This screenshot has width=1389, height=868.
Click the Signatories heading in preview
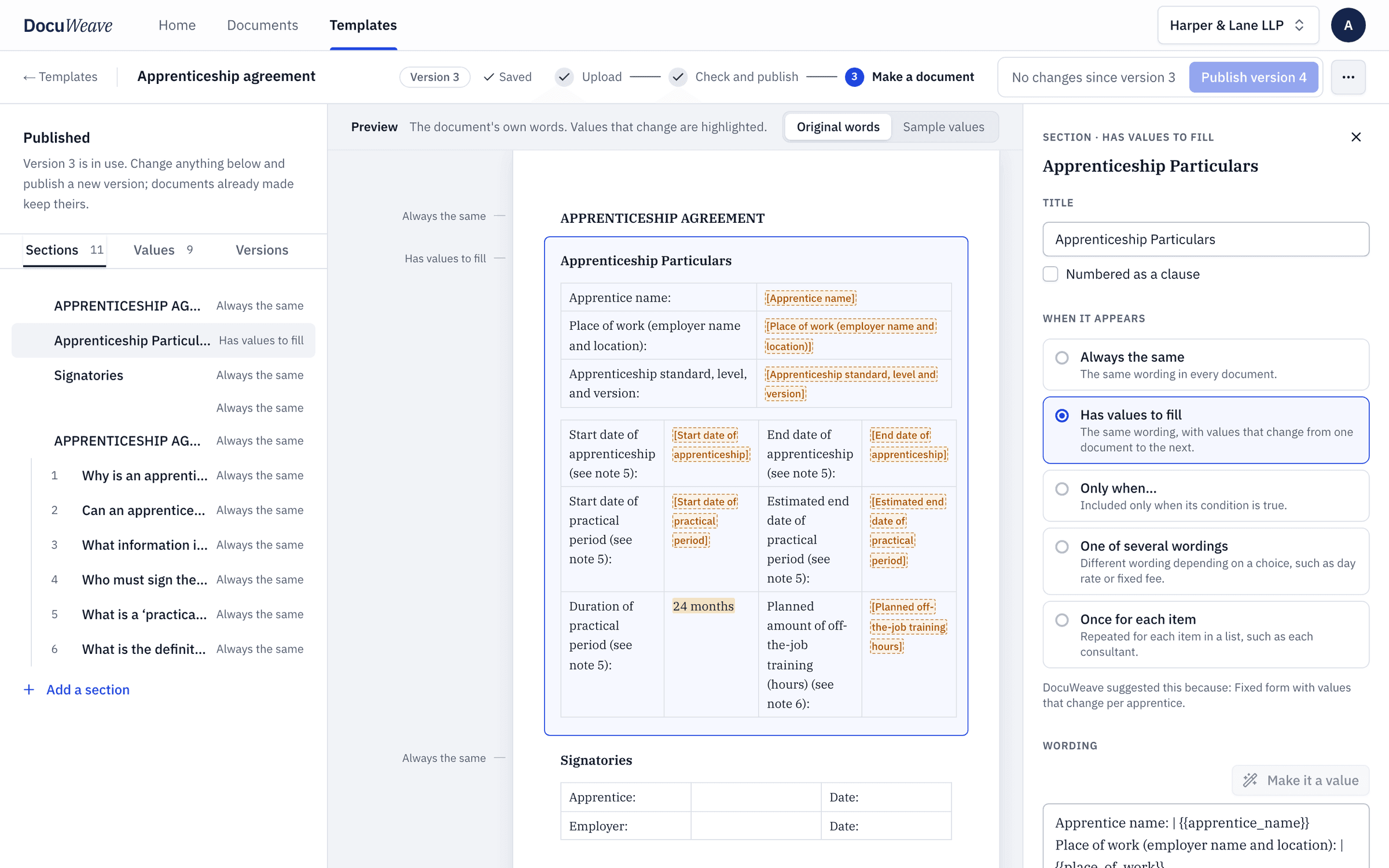tap(596, 760)
